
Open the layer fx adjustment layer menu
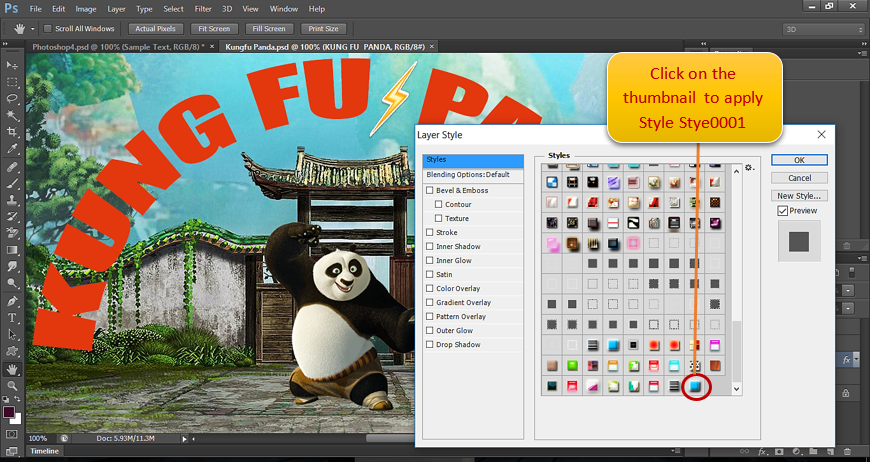tap(797, 451)
